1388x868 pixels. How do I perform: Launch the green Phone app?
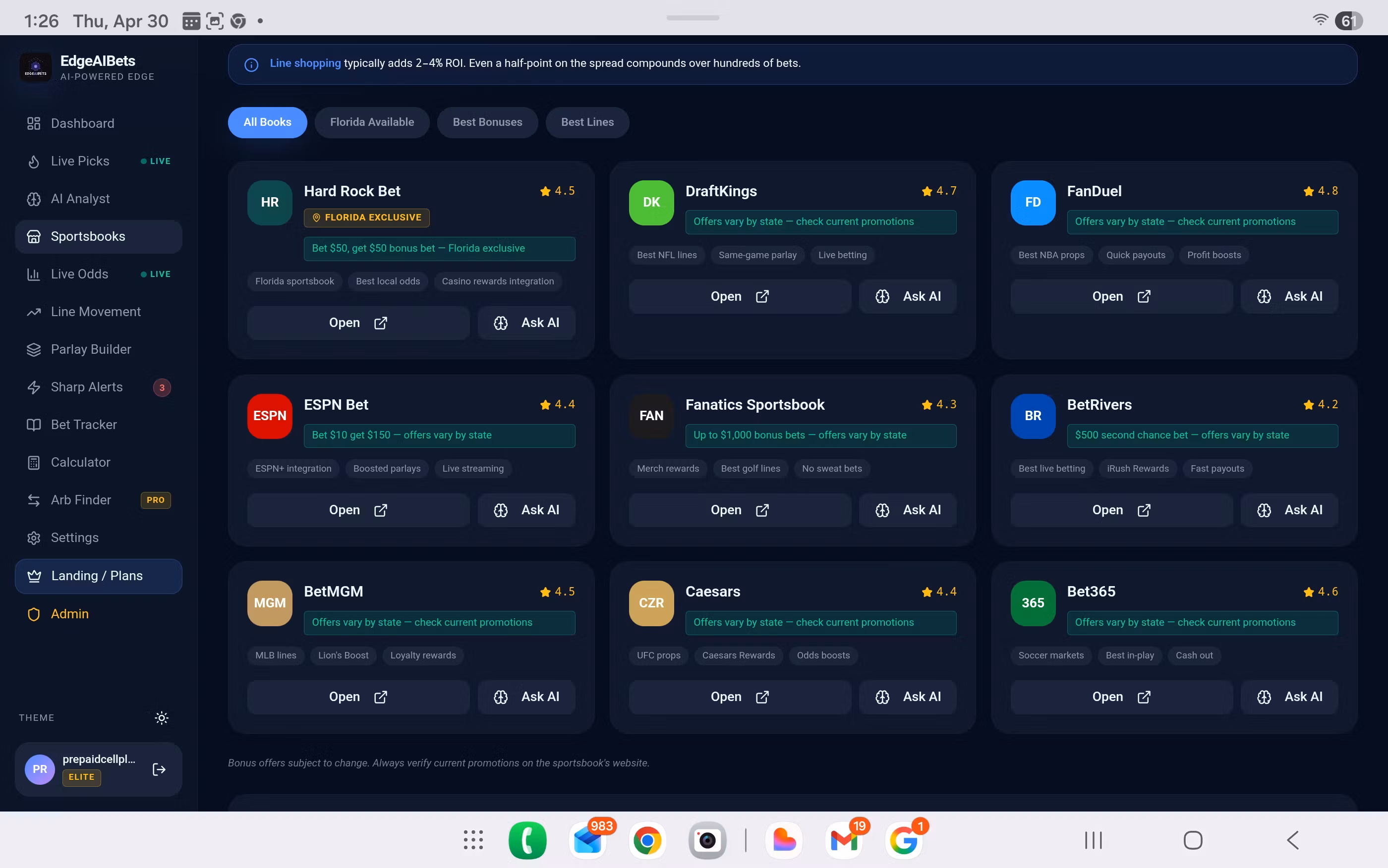pyautogui.click(x=527, y=840)
